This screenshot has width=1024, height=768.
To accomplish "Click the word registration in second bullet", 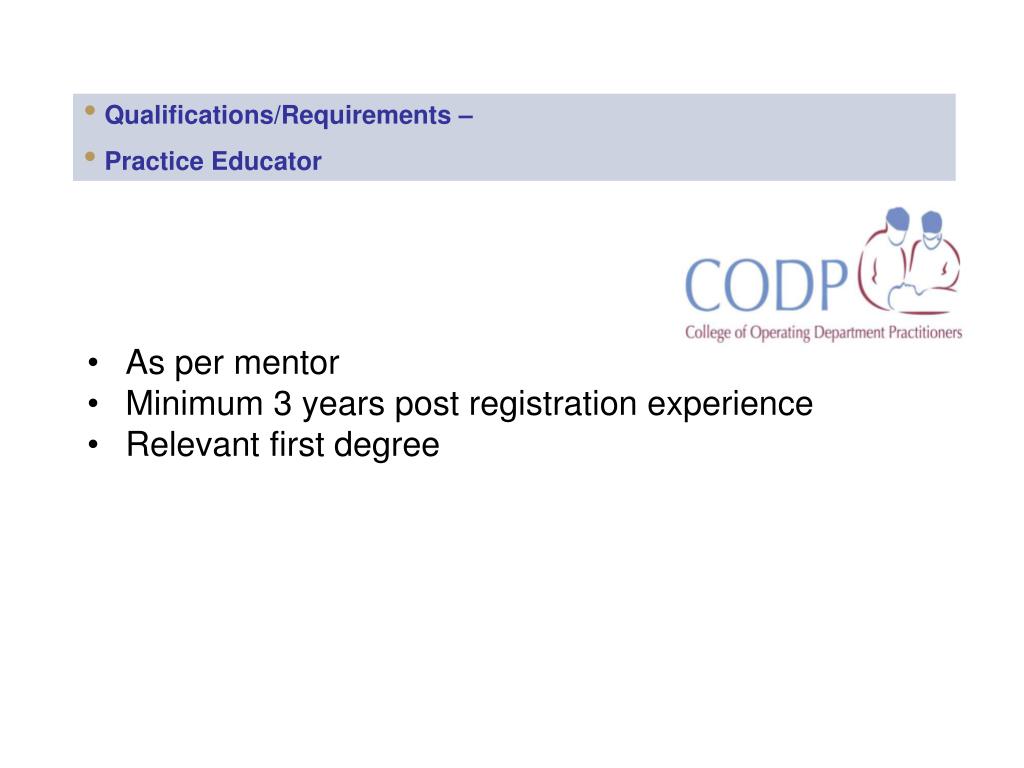I will click(552, 405).
